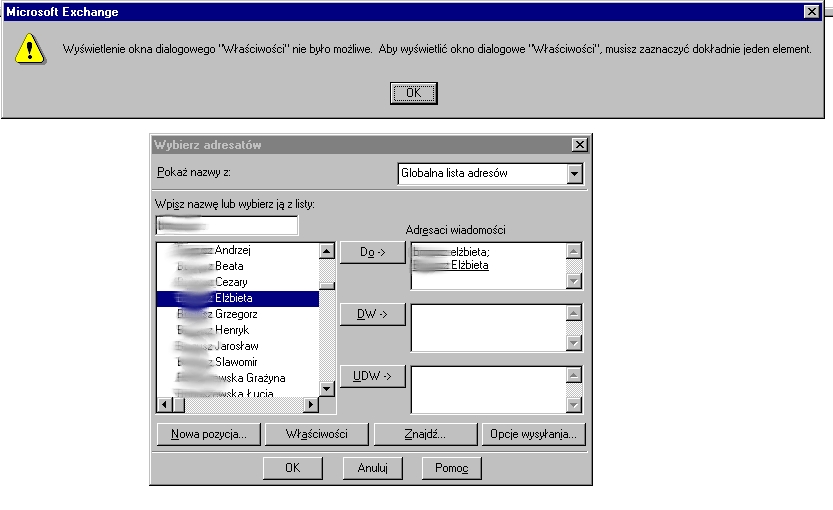Viewport: 833px width, 510px height.
Task: Click the DW -> button
Action: pyautogui.click(x=372, y=314)
